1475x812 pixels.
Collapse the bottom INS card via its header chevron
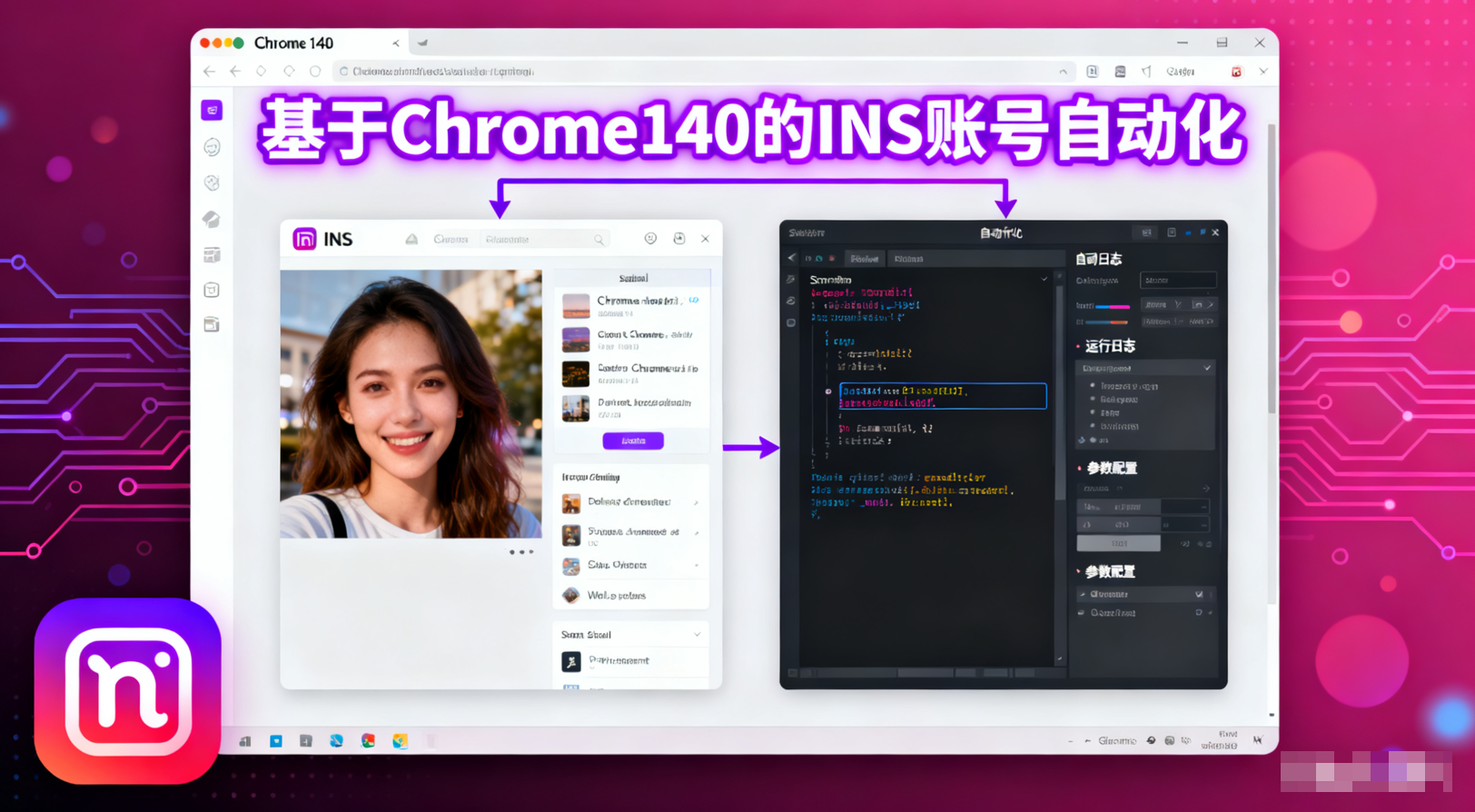697,634
